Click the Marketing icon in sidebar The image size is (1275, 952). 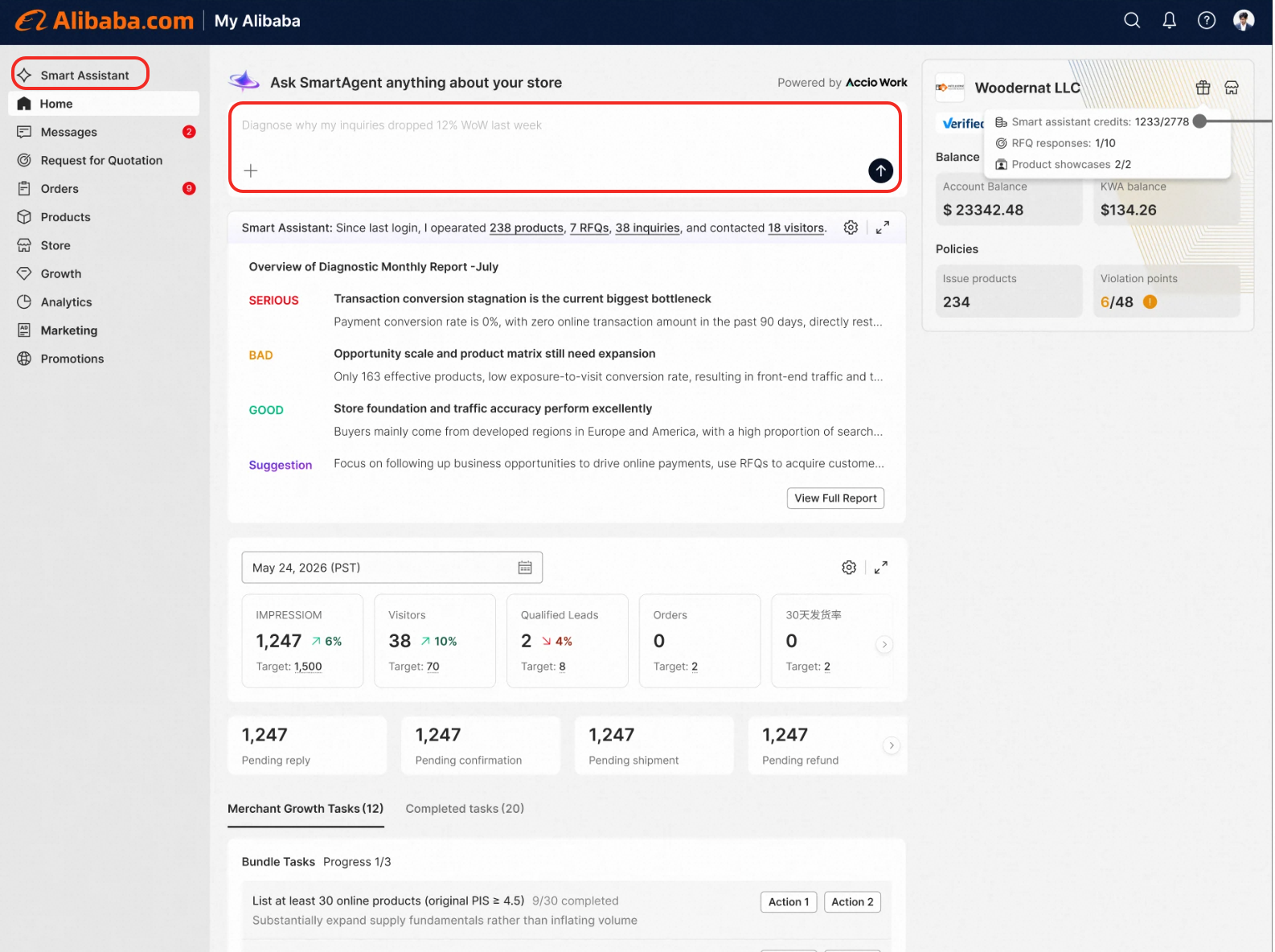point(24,330)
